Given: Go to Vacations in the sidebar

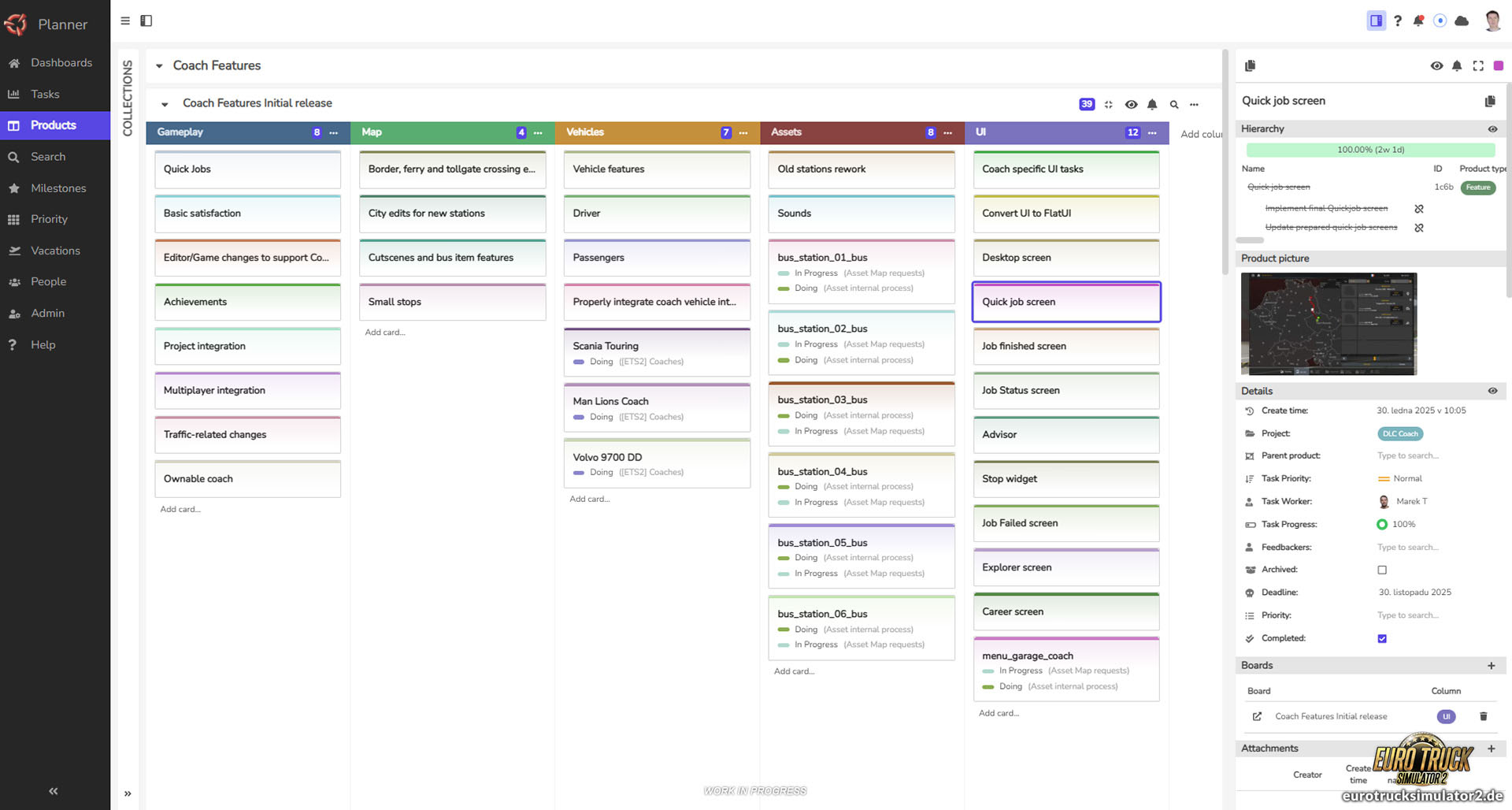Looking at the screenshot, I should pos(55,251).
